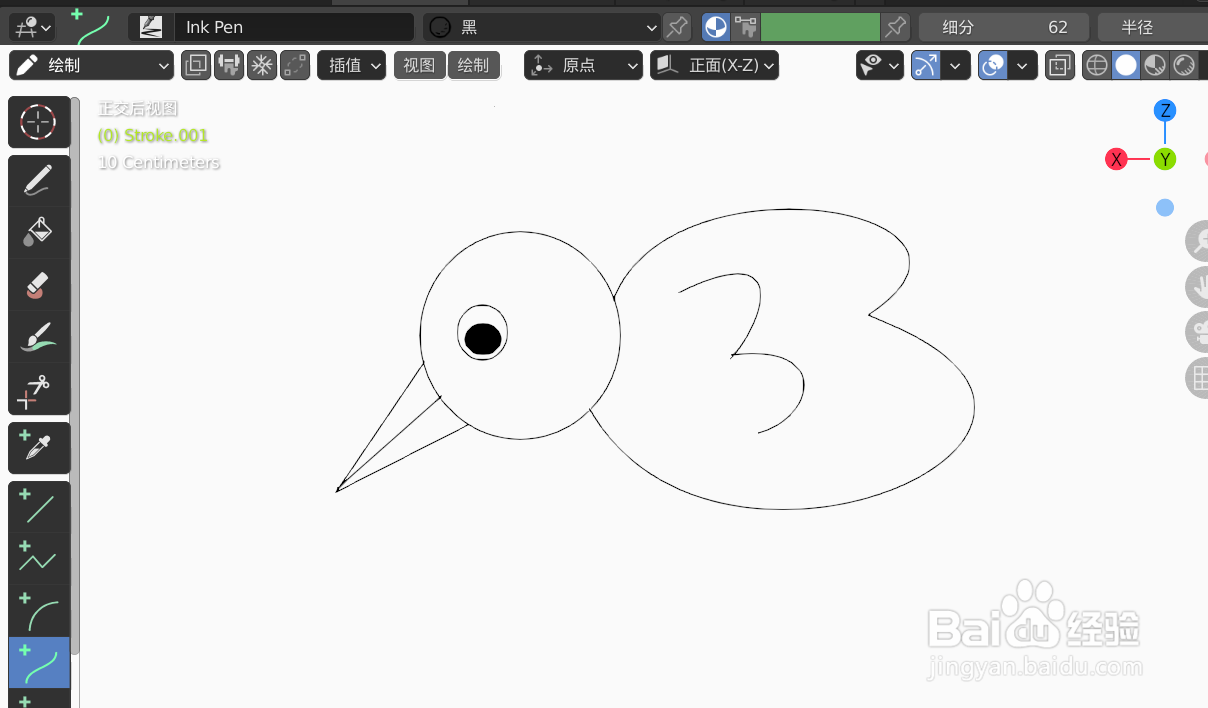This screenshot has width=1208, height=708.
Task: Open the editor type dropdown
Action: [33, 27]
